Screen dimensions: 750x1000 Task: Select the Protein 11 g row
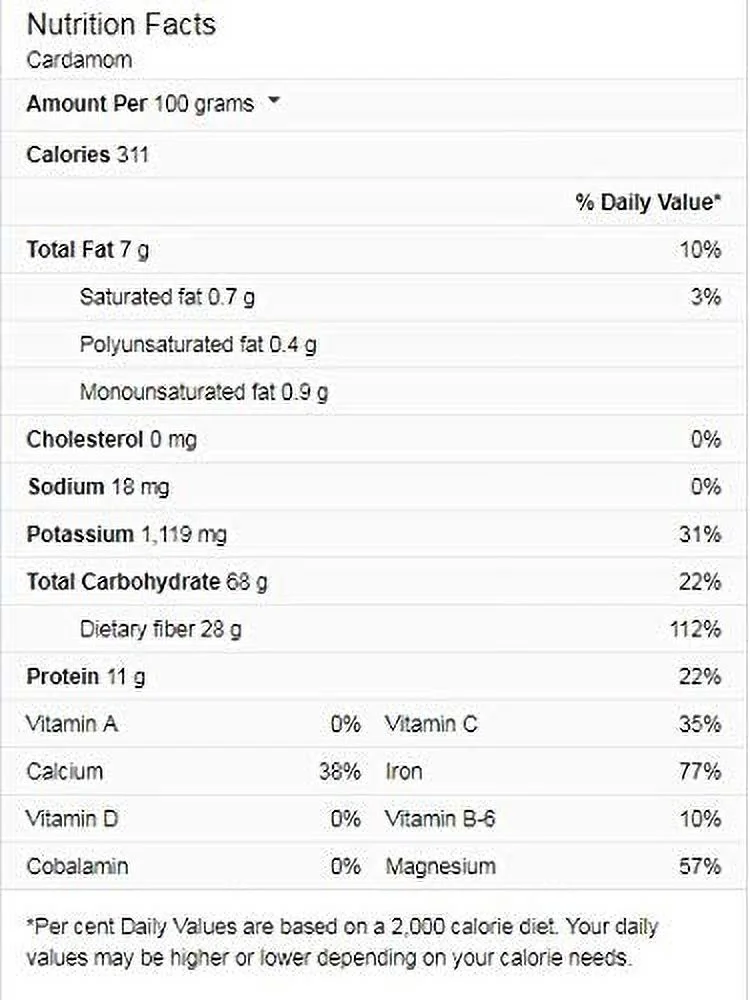click(86, 677)
